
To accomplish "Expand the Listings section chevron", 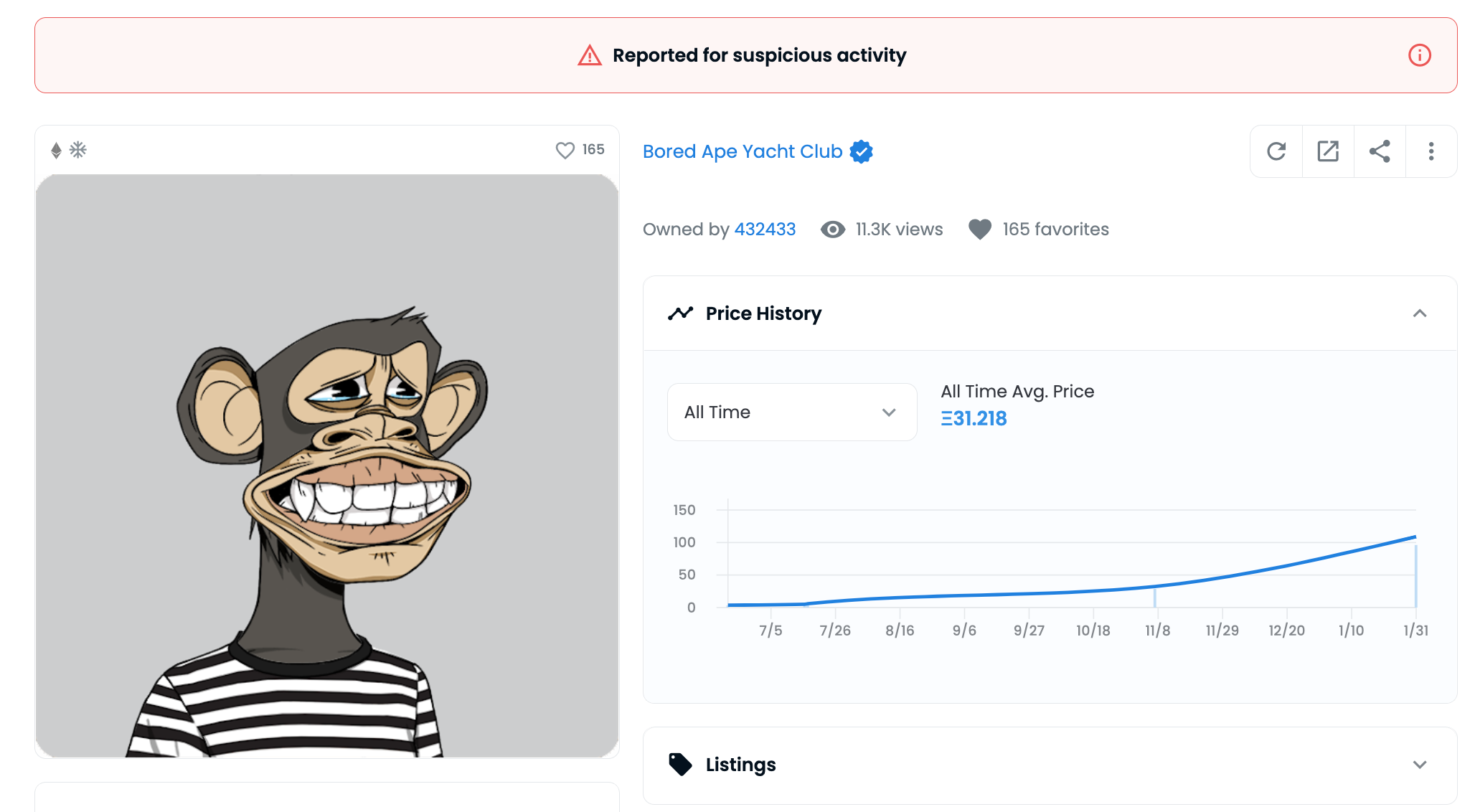I will click(x=1420, y=765).
